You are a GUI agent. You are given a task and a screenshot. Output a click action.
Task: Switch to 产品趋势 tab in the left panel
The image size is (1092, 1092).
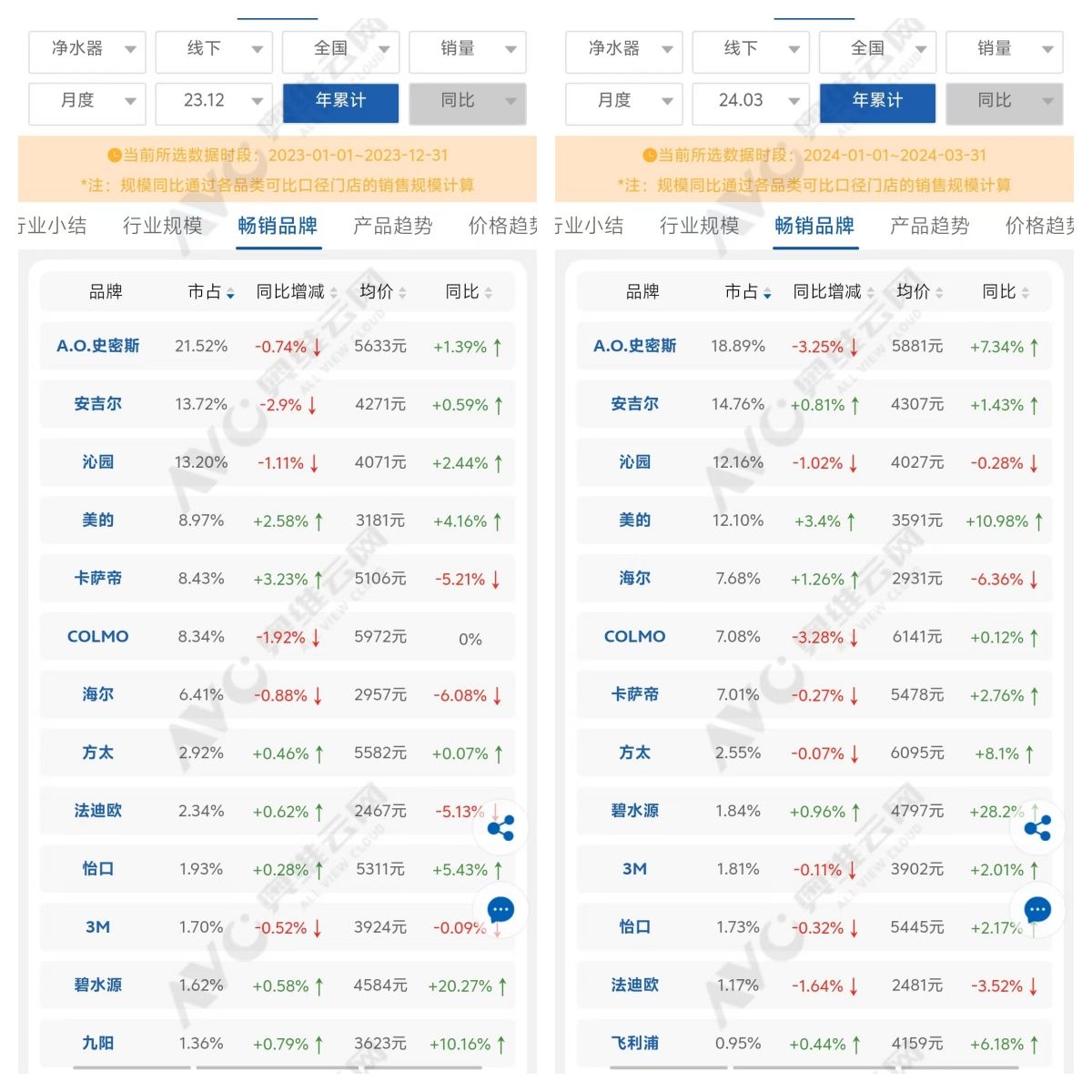[393, 226]
